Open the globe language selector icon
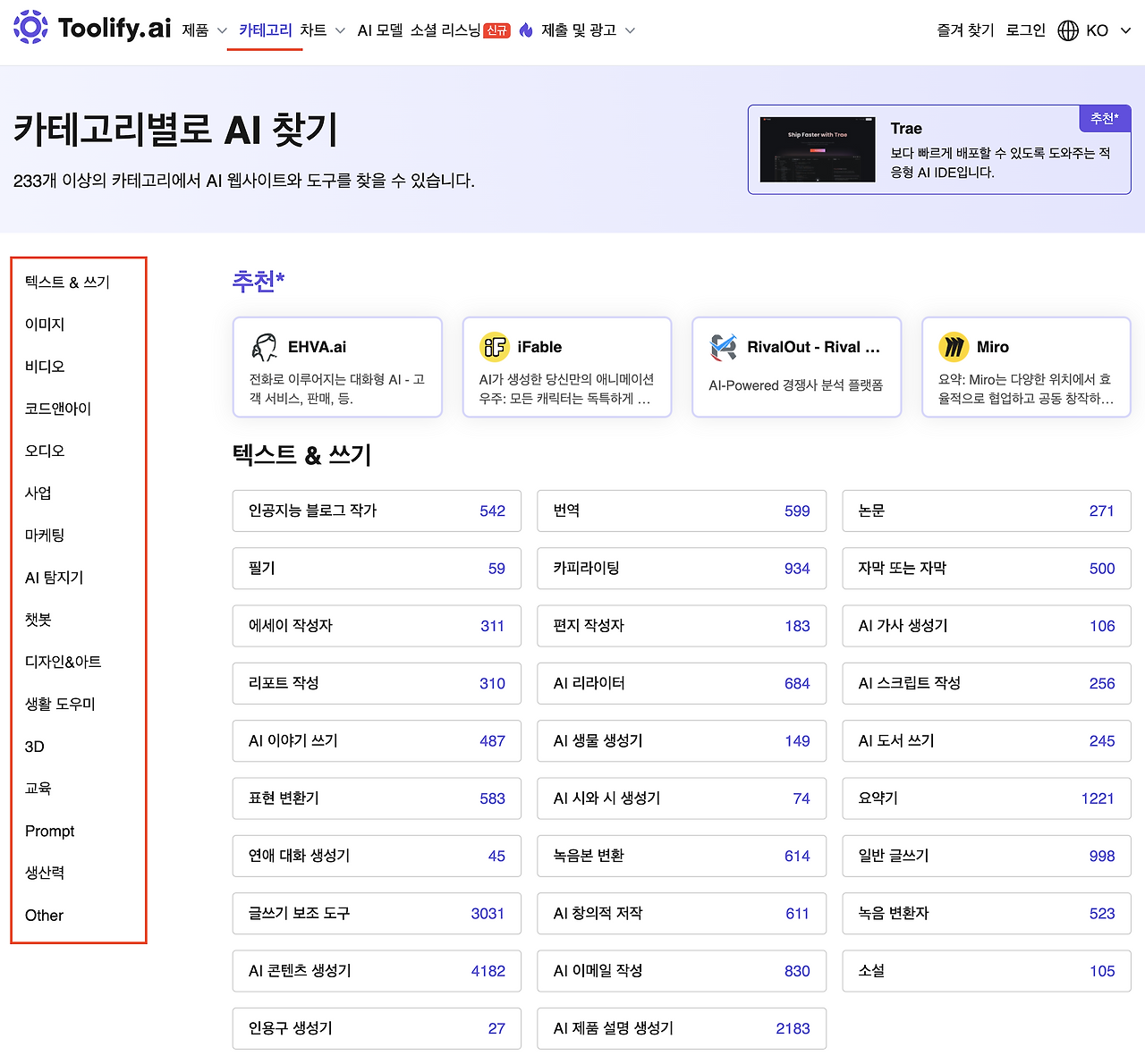Image resolution: width=1145 pixels, height=1064 pixels. pyautogui.click(x=1067, y=30)
